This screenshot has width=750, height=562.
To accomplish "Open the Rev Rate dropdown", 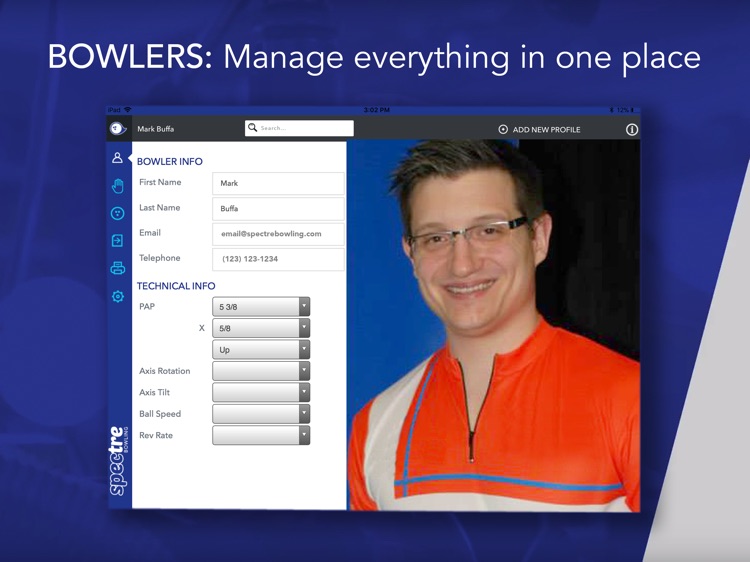I will 261,435.
